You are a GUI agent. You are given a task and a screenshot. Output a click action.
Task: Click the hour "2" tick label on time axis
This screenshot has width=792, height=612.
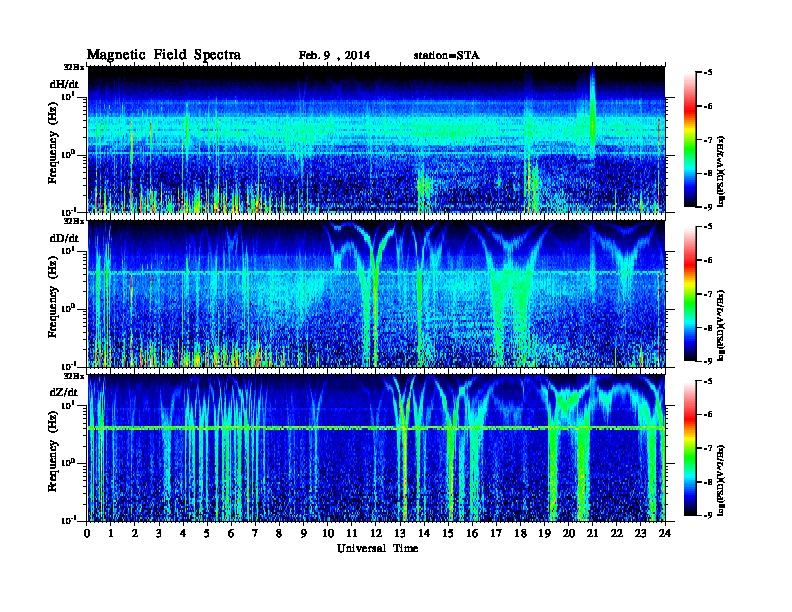(135, 533)
